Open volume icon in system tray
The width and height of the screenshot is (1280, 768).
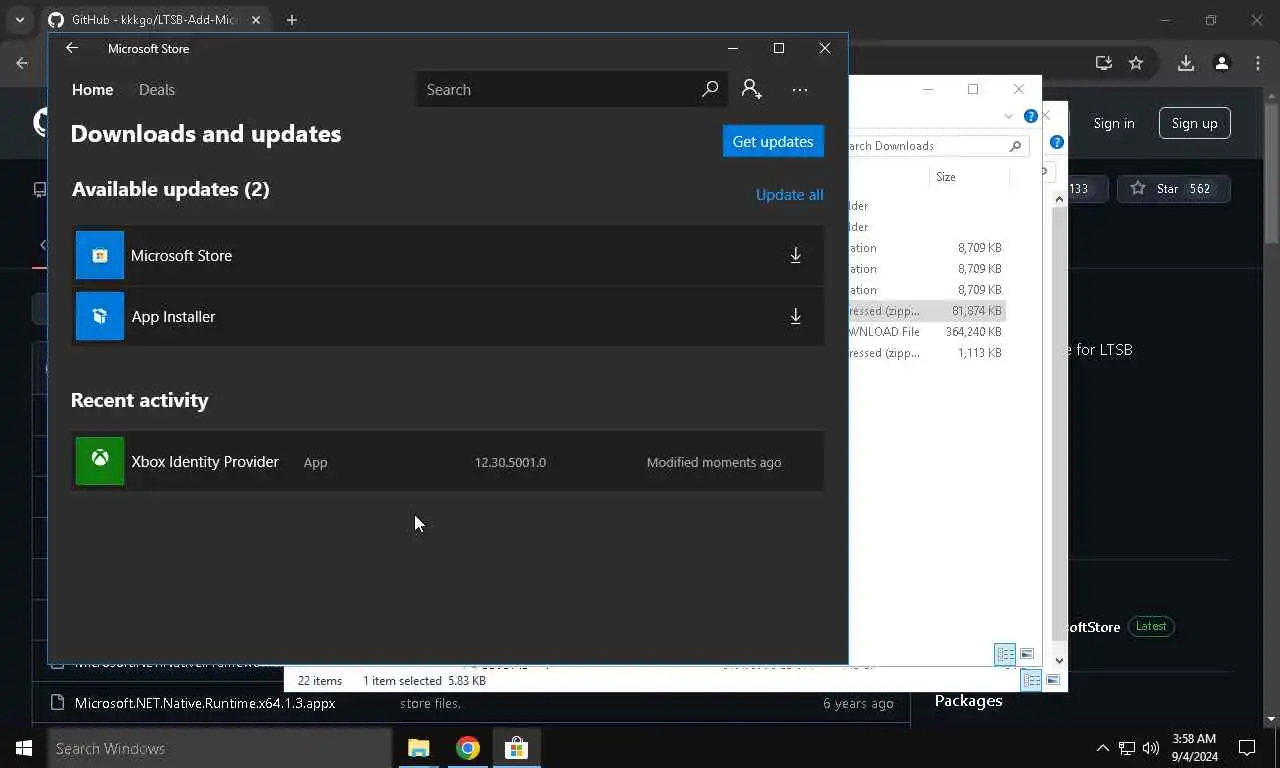(1151, 748)
